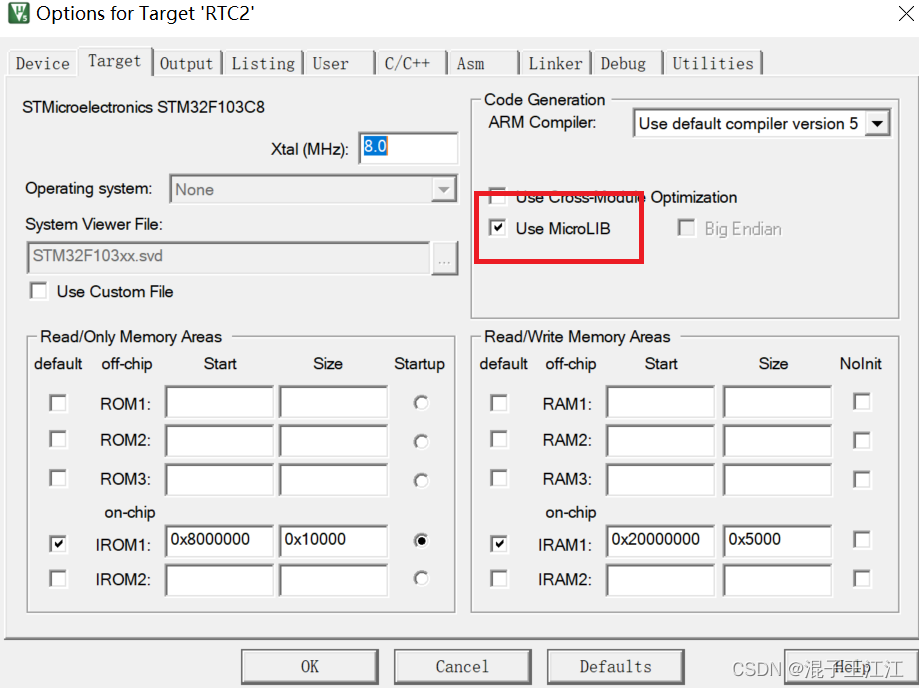Click the IROM2 Start field

click(x=219, y=580)
